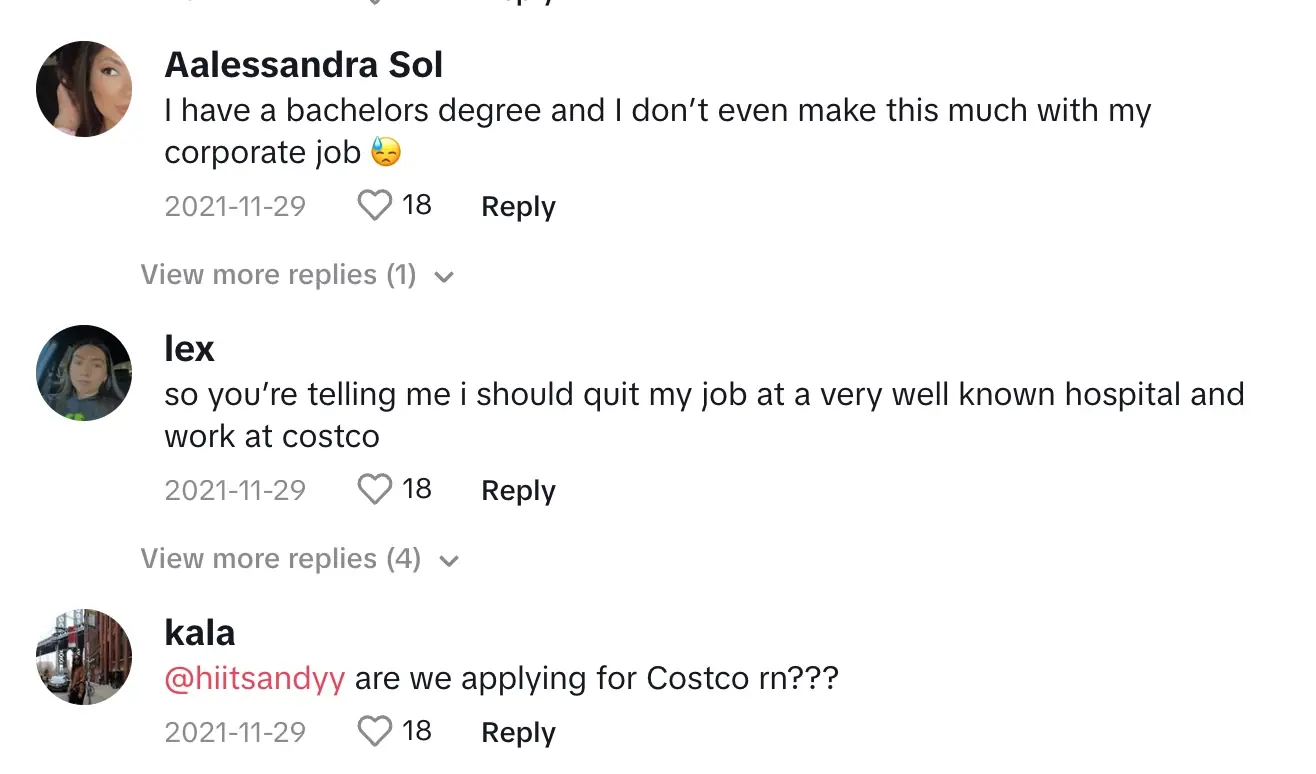Screen dimensions: 1316x774
Task: Open kala's profile photo
Action: click(x=84, y=657)
